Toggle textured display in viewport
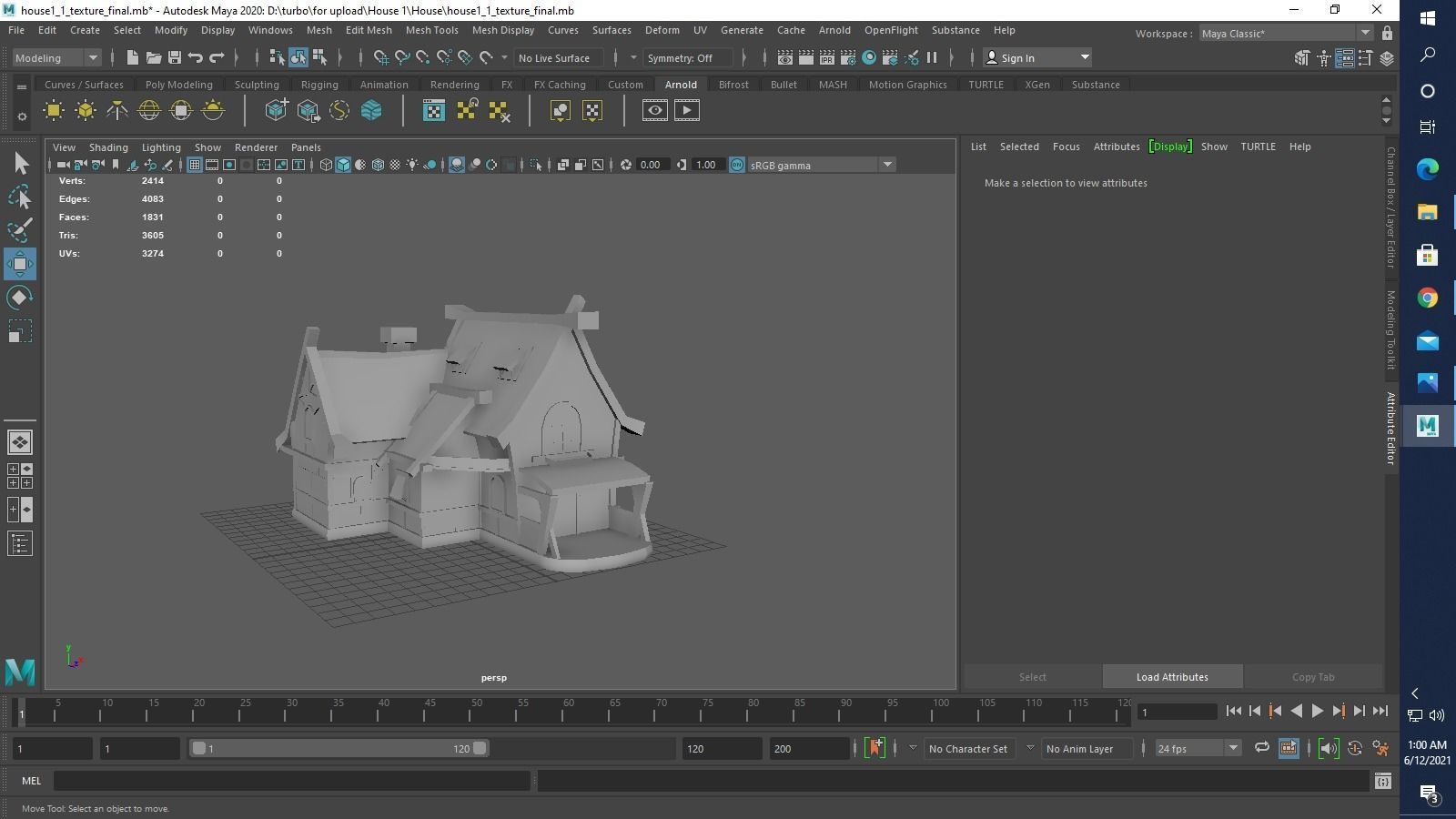Screen dimensions: 1456x819 coord(395,165)
